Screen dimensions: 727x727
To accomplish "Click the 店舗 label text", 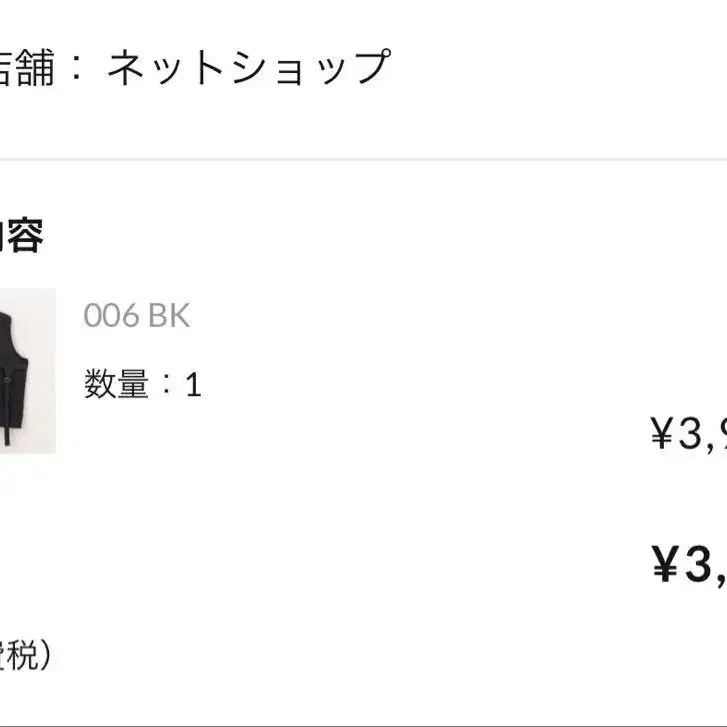I will 25,68.
